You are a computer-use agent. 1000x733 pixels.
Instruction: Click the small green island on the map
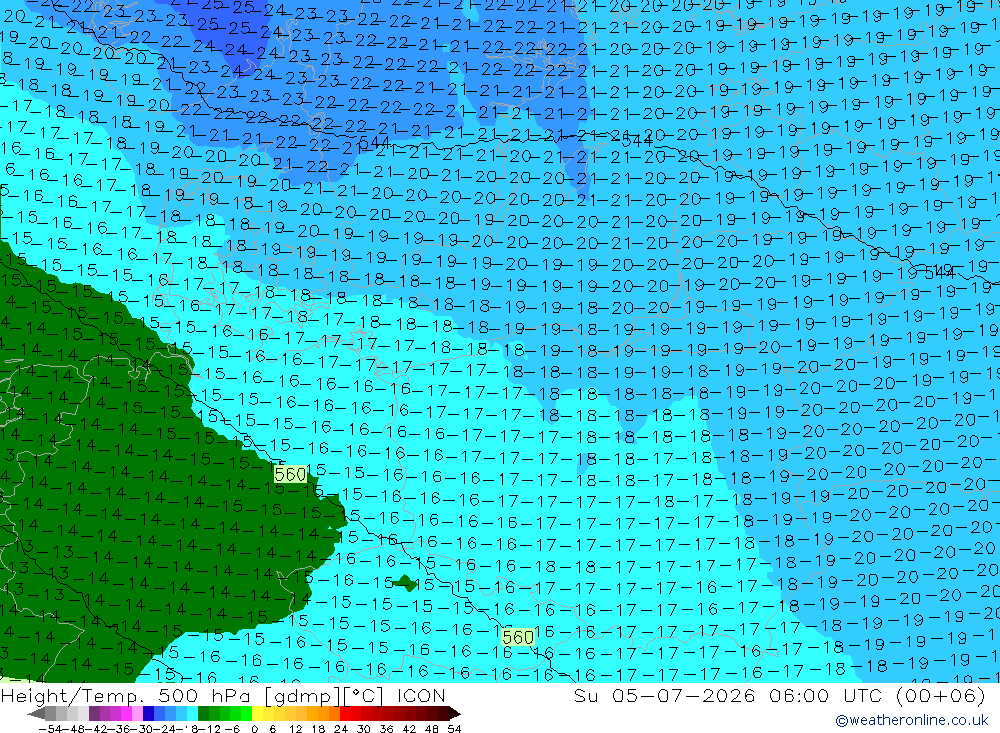pos(404,582)
